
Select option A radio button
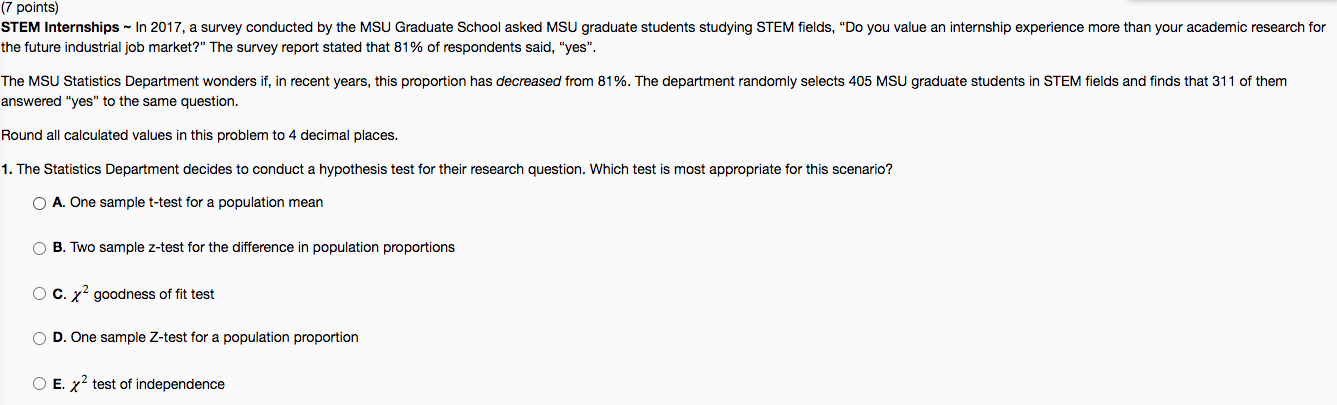click(39, 203)
